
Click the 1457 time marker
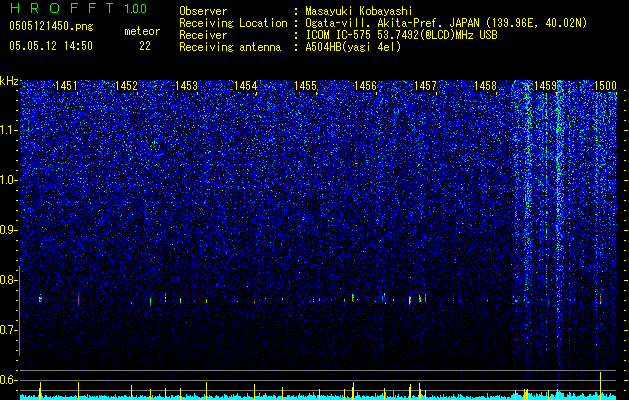[x=425, y=86]
